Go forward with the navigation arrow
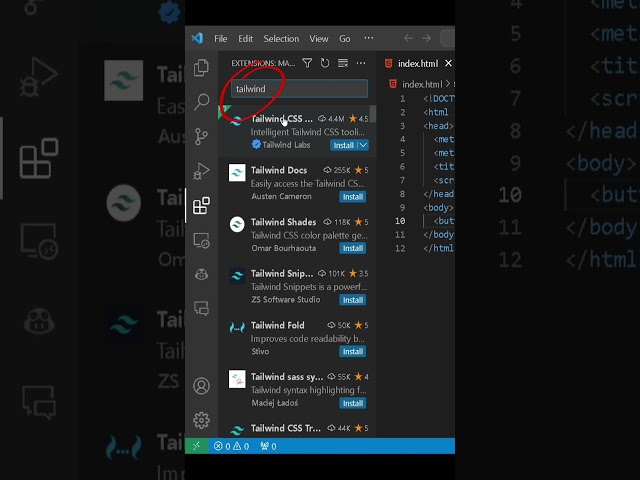This screenshot has height=480, width=640. click(426, 38)
